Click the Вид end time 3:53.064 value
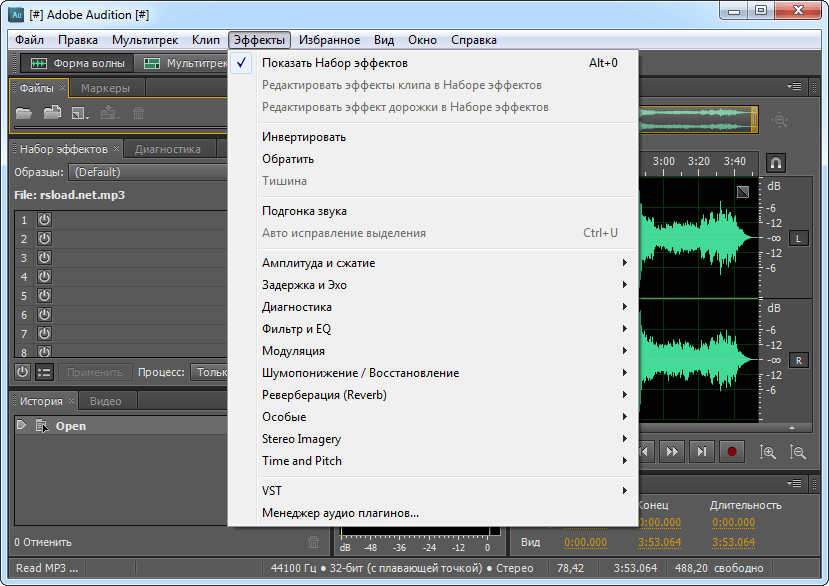The height and width of the screenshot is (586, 829). [659, 542]
